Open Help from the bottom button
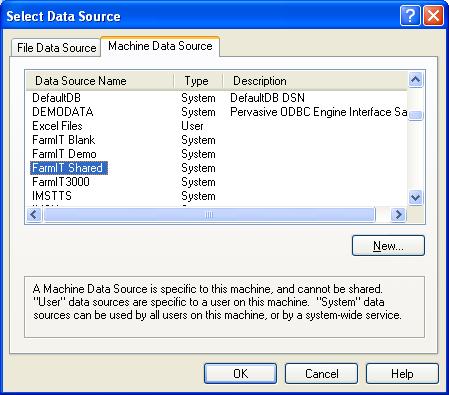This screenshot has height=395, width=449. coord(402,374)
